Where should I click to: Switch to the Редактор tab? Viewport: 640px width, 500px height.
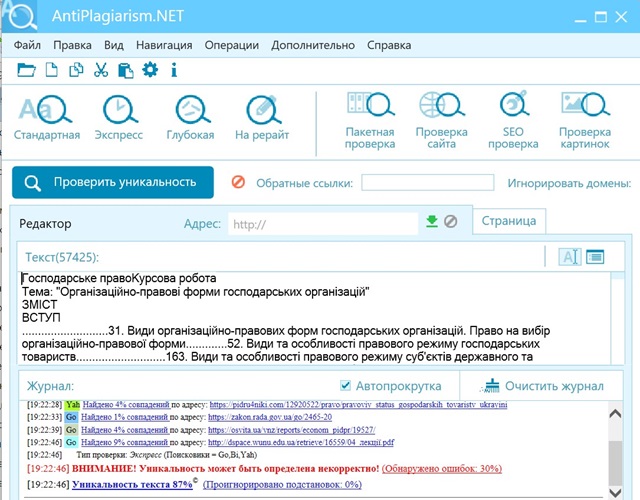tap(45, 224)
